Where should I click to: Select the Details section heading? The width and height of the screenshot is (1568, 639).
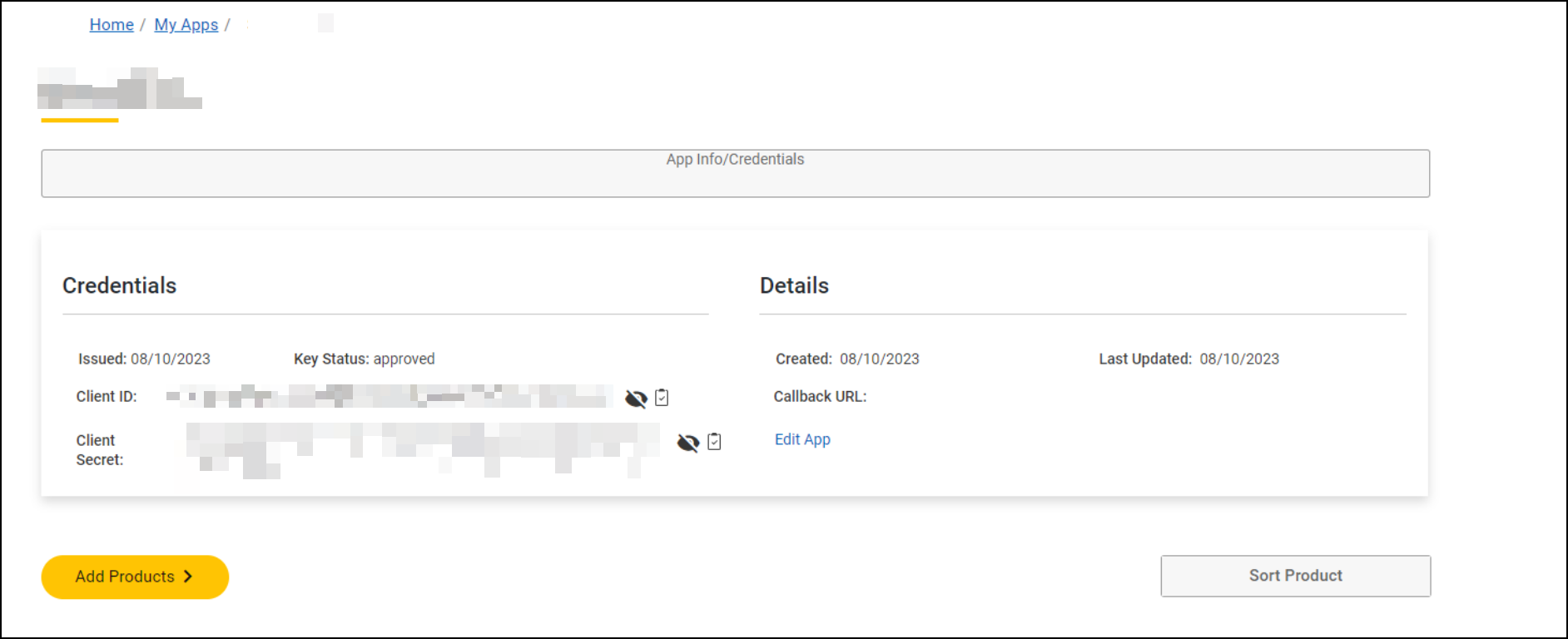[x=794, y=285]
